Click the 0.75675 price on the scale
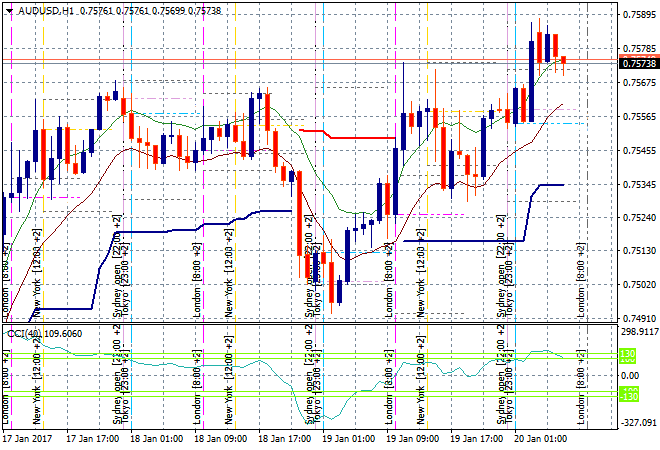 [638, 83]
